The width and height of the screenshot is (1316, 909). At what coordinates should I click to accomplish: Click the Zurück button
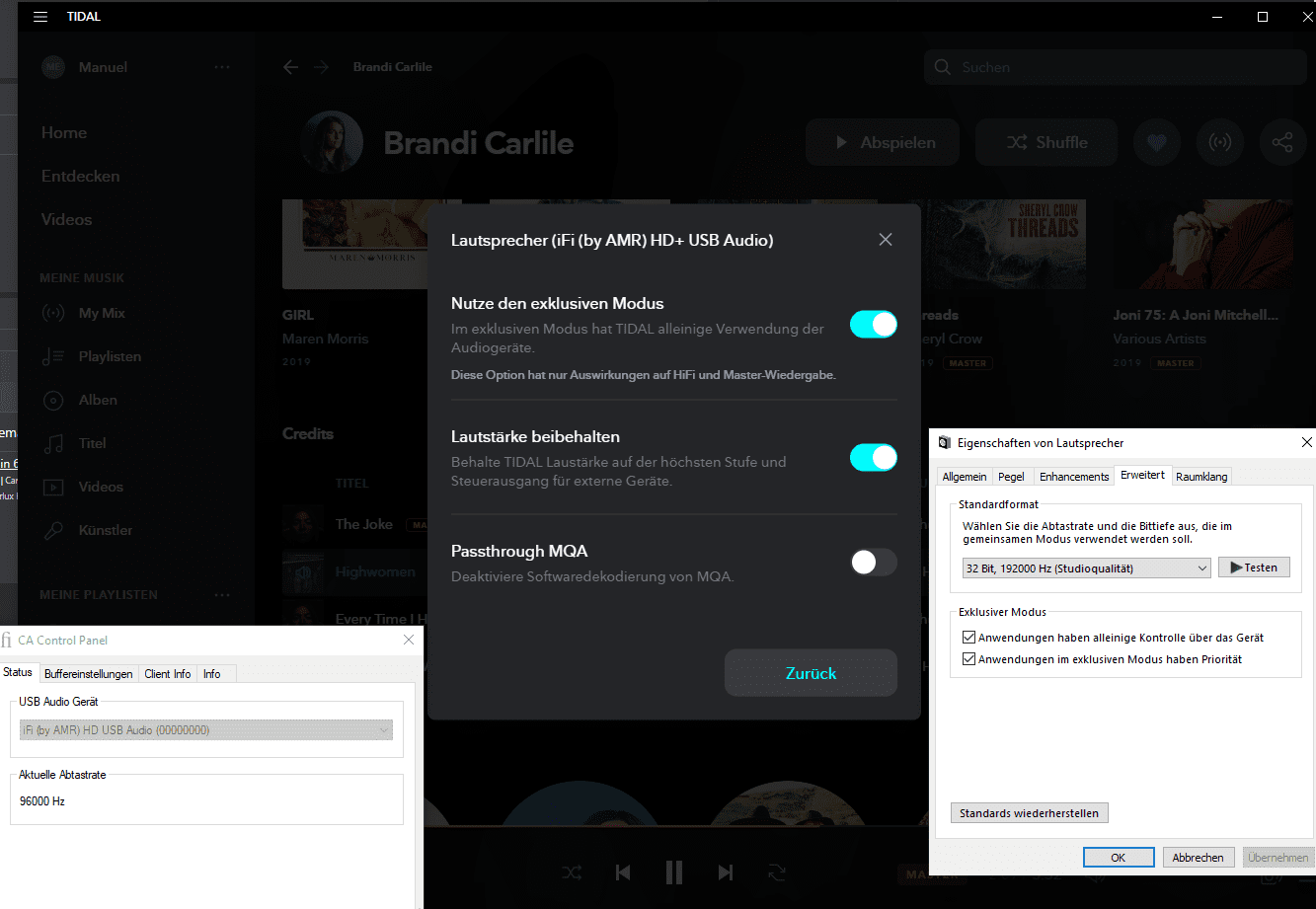coord(811,673)
